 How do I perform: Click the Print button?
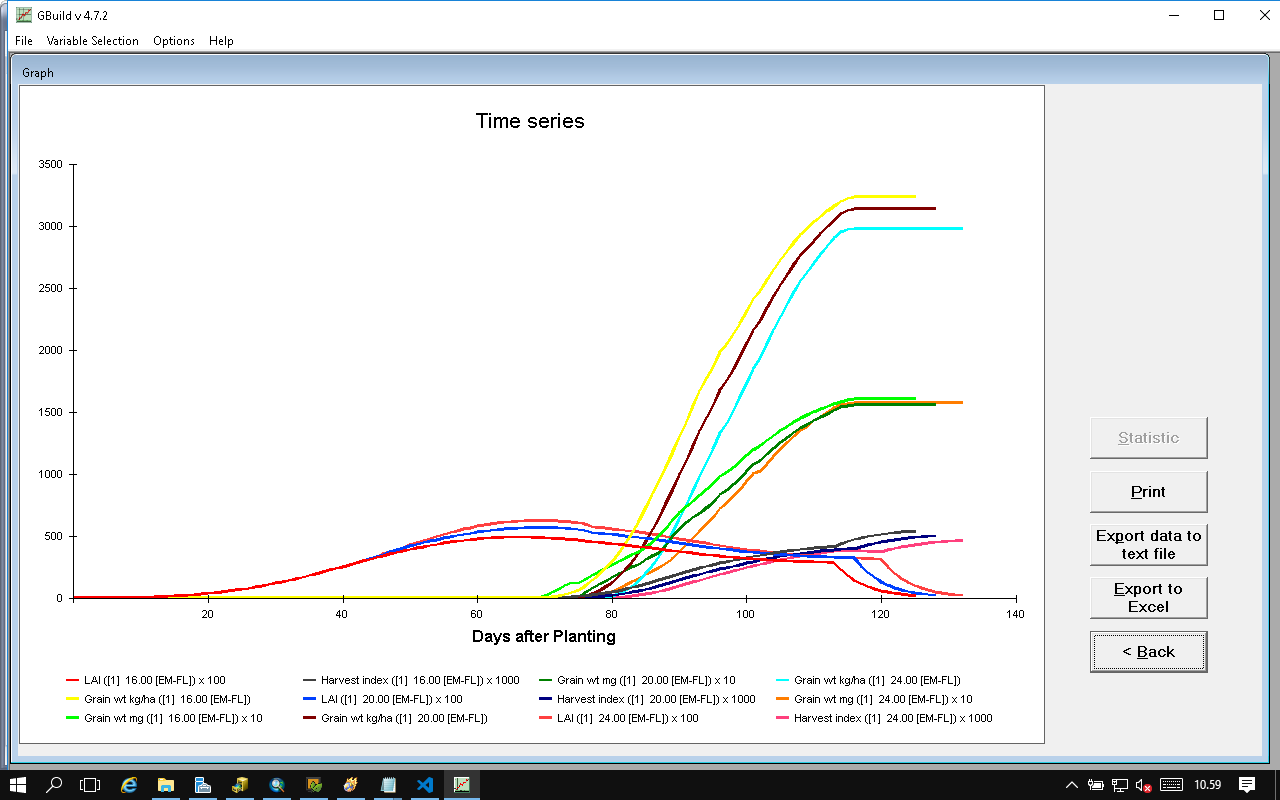tap(1148, 492)
